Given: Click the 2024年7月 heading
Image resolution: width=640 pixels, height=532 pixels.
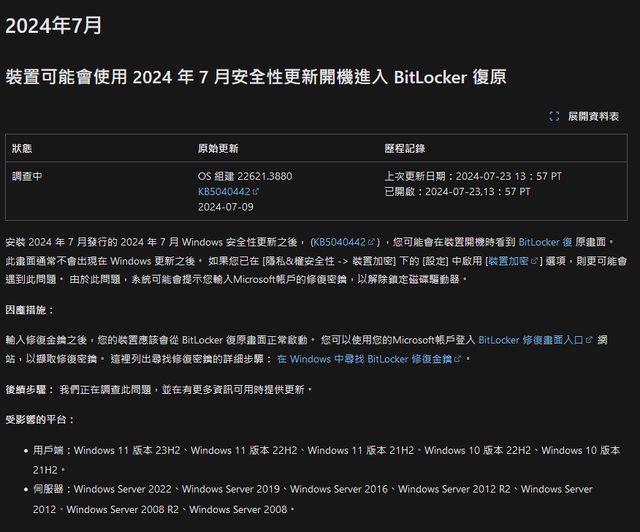Looking at the screenshot, I should click(53, 26).
